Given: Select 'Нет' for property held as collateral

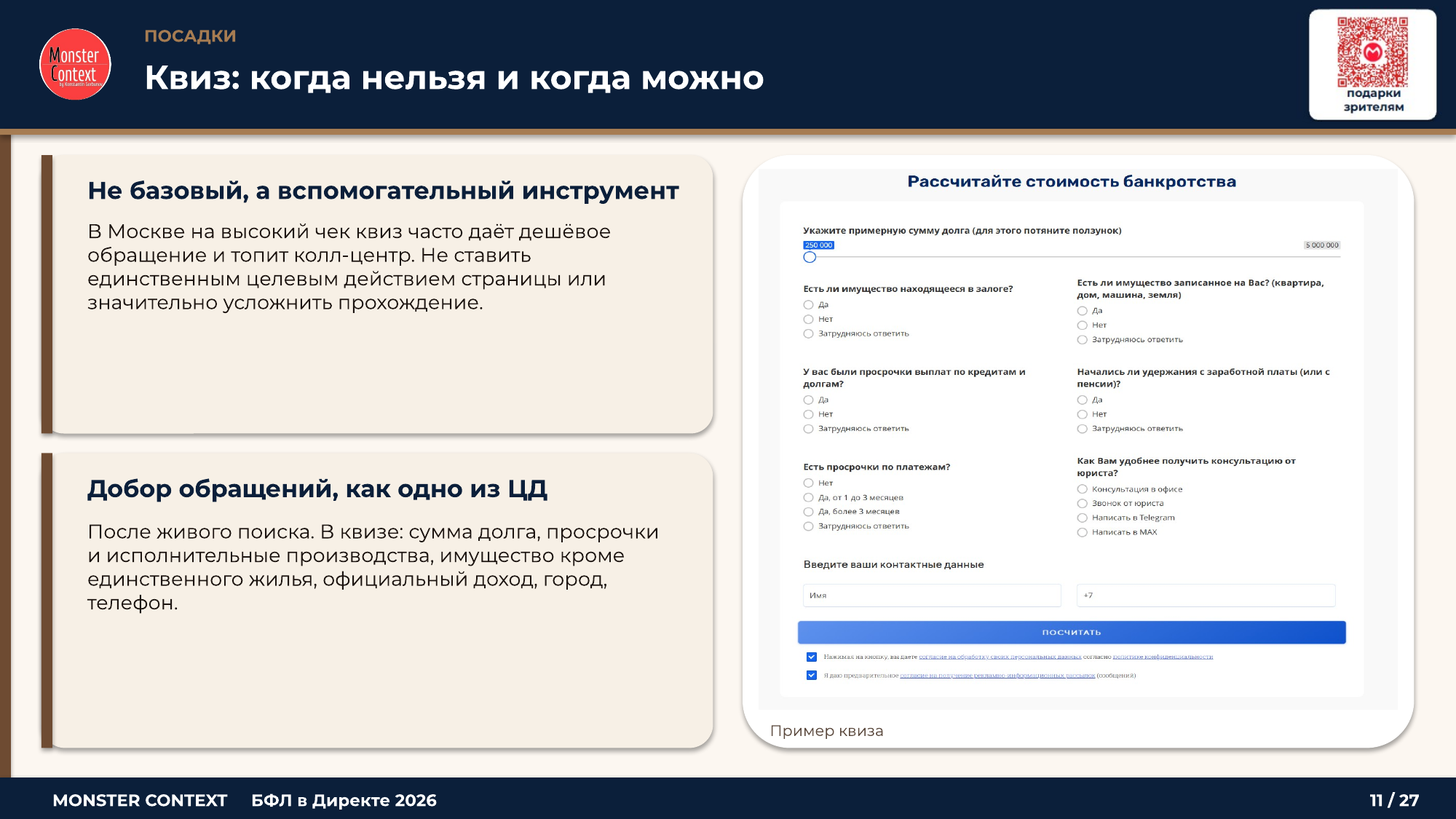Looking at the screenshot, I should tap(808, 320).
